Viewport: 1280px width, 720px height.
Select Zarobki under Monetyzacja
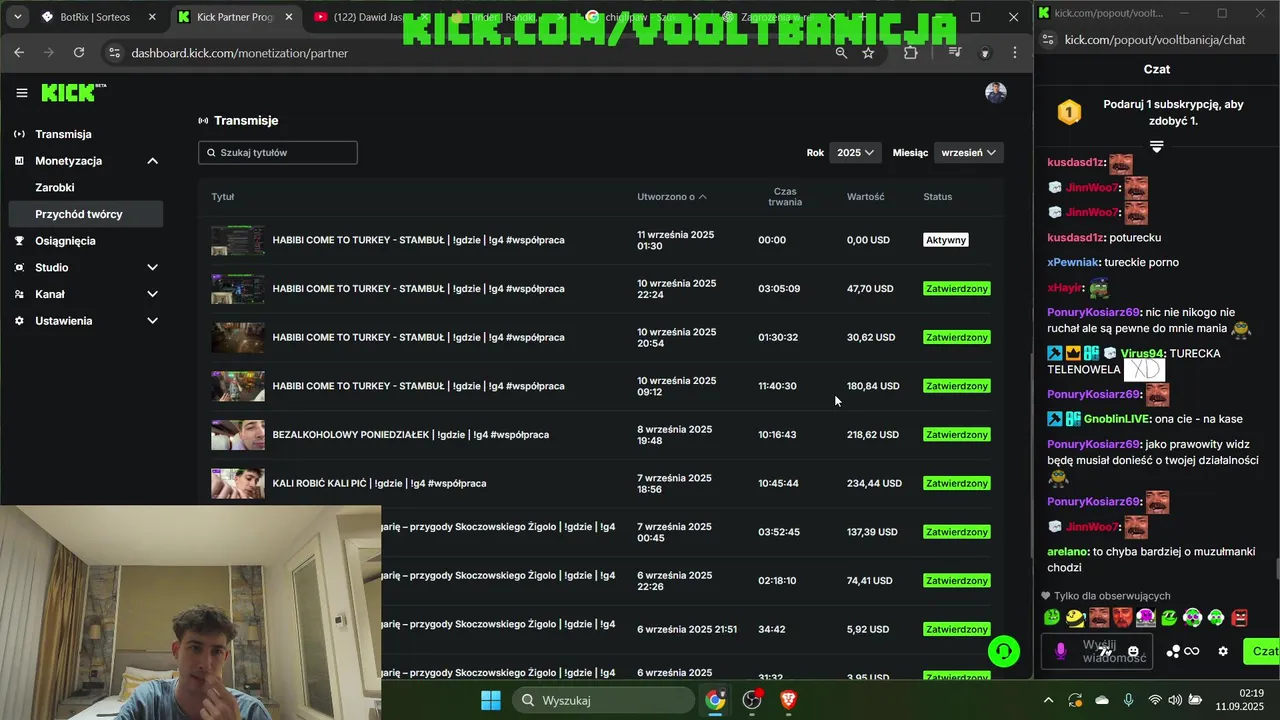click(55, 188)
